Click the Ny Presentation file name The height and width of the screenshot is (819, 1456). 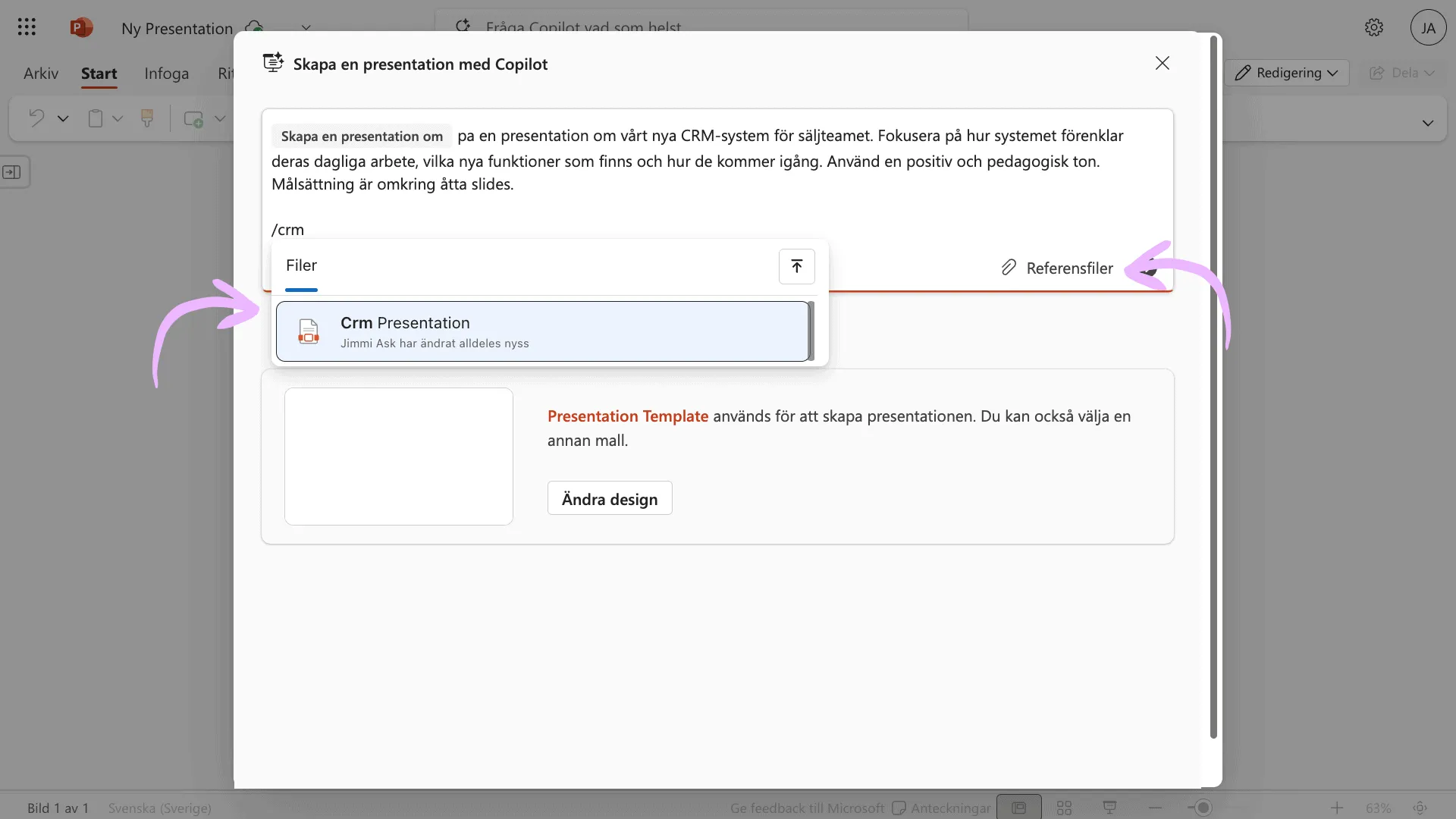(x=177, y=28)
